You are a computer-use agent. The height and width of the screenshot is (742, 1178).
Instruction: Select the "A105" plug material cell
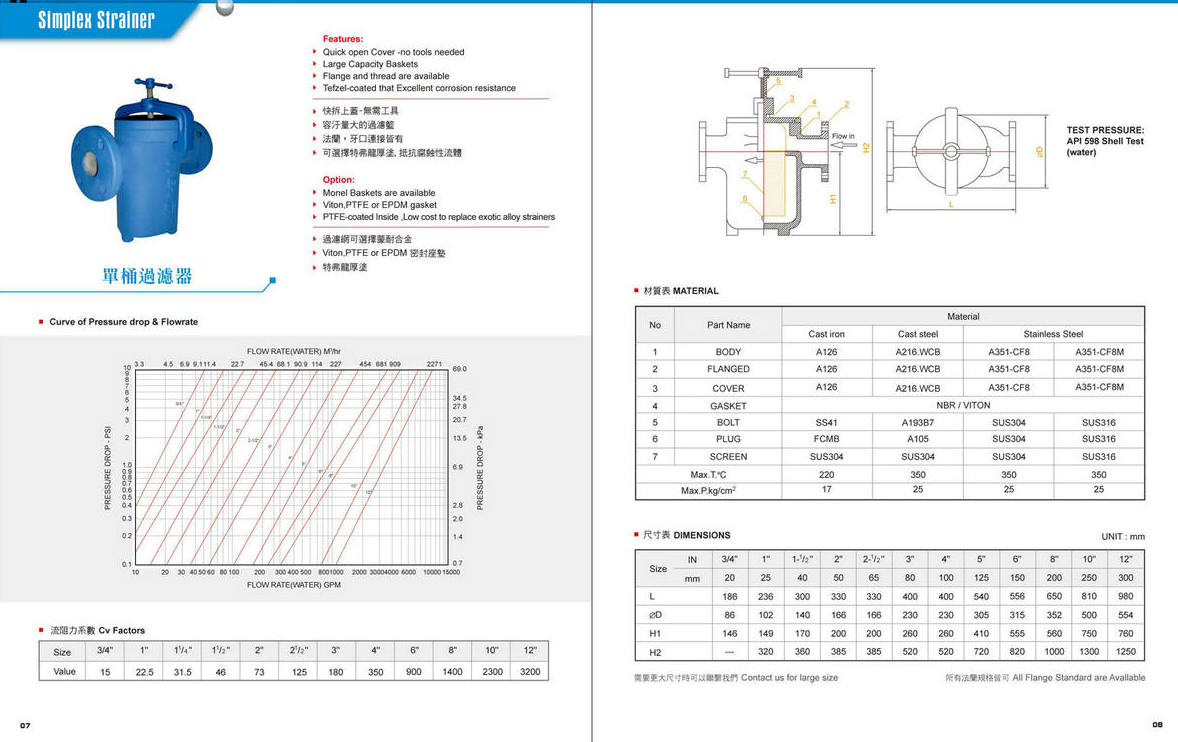918,439
